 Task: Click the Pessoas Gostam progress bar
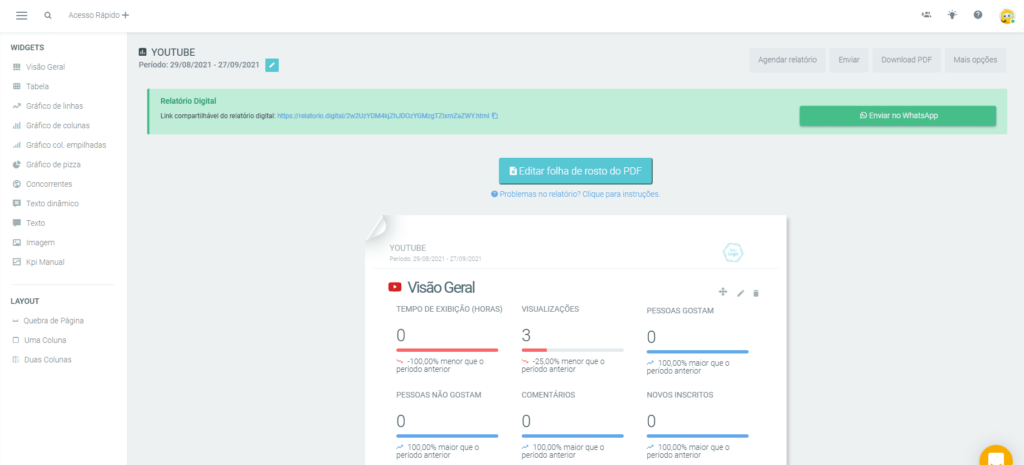697,351
